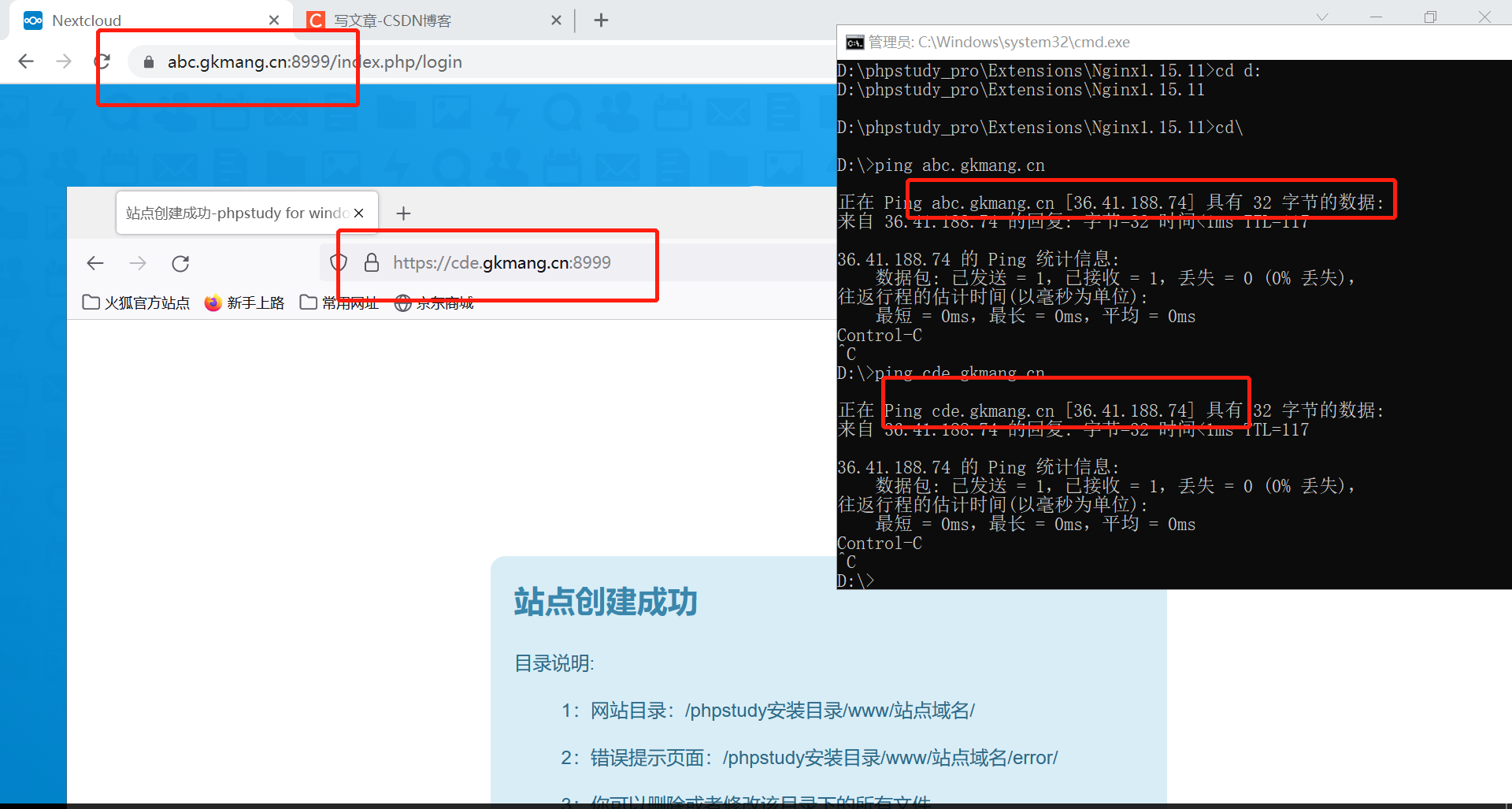Minimize the Chrome browser window

pos(1376,17)
